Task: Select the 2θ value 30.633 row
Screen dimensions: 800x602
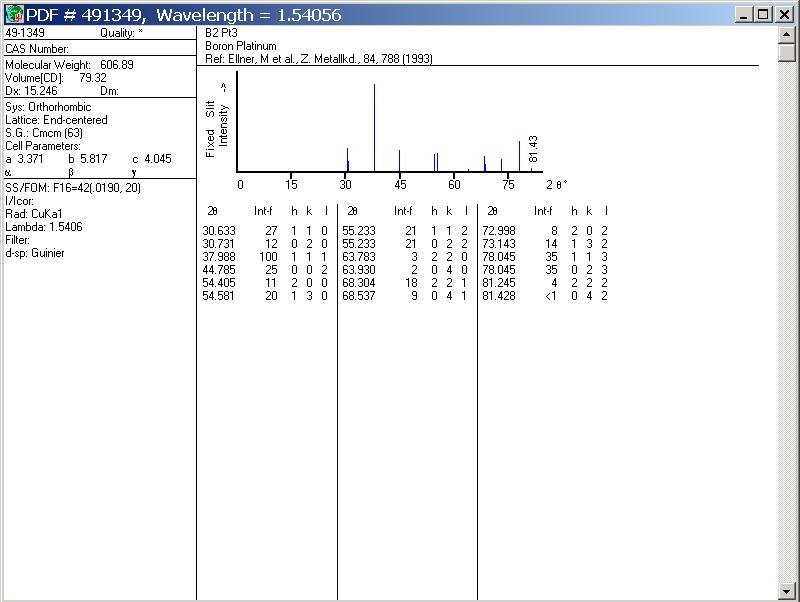Action: point(265,231)
